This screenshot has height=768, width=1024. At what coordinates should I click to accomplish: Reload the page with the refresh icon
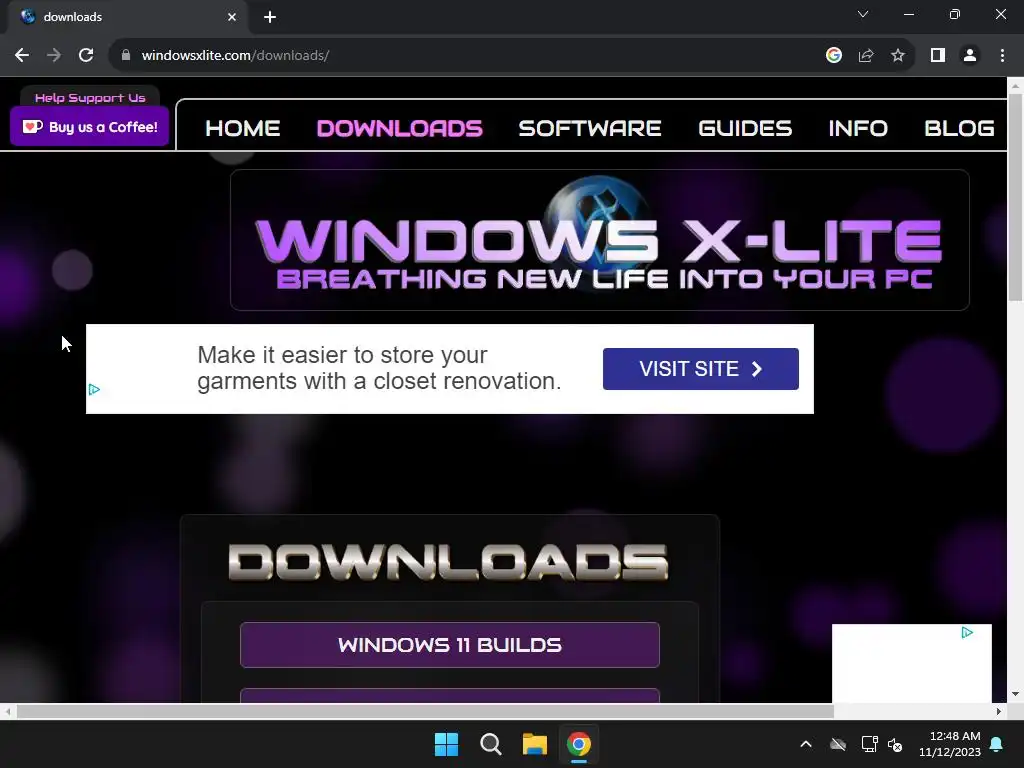[x=86, y=56]
